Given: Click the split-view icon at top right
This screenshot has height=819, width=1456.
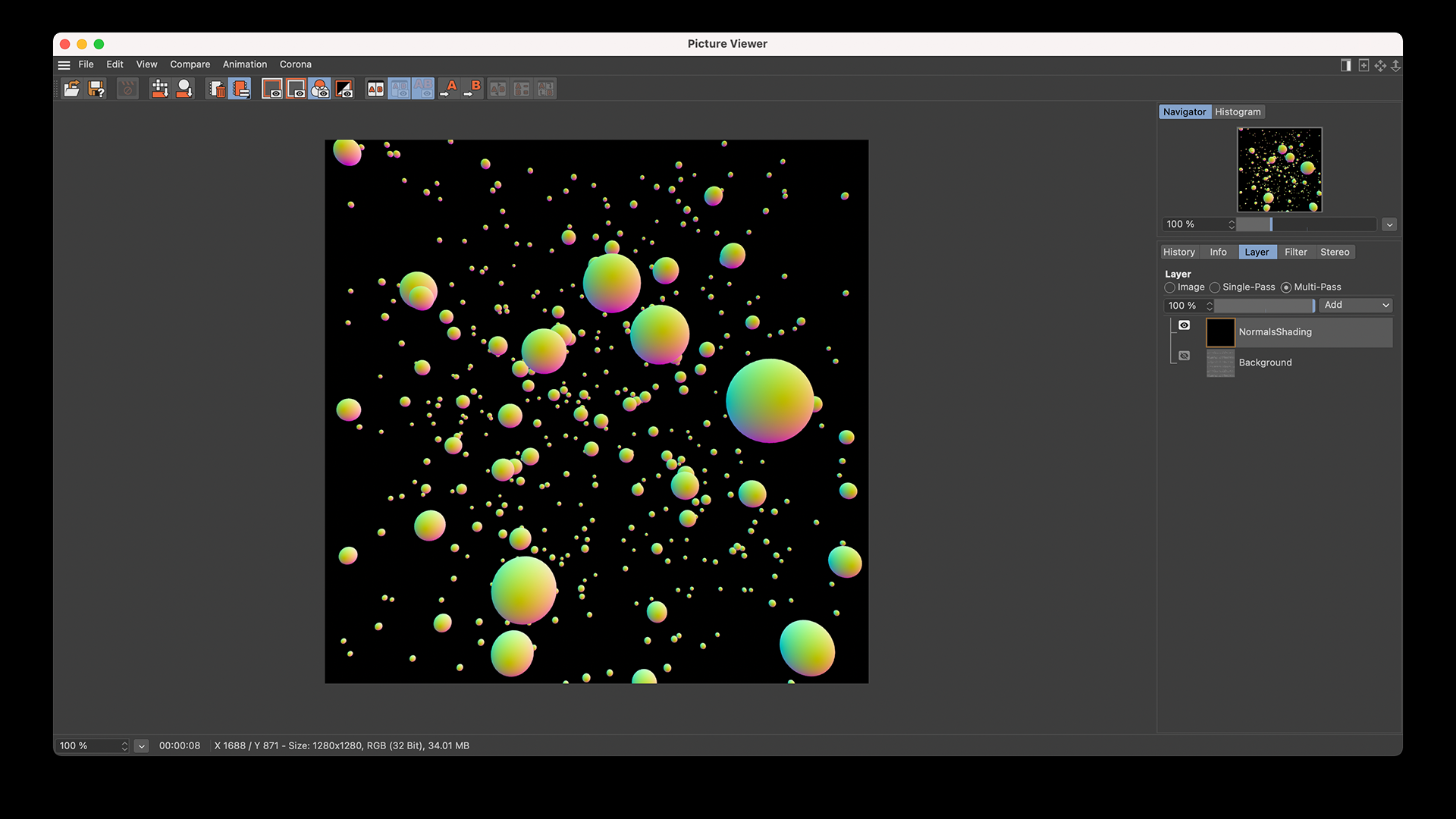Looking at the screenshot, I should tap(1346, 65).
